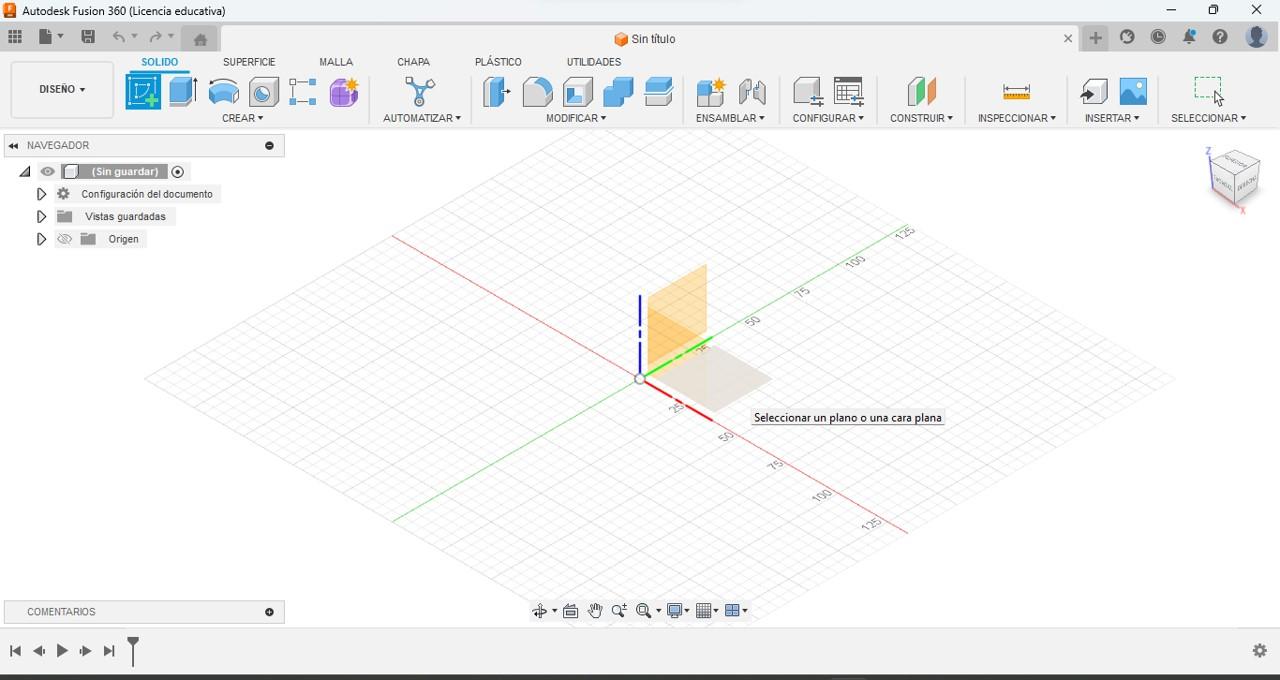Open the job status clock icon

1158,37
